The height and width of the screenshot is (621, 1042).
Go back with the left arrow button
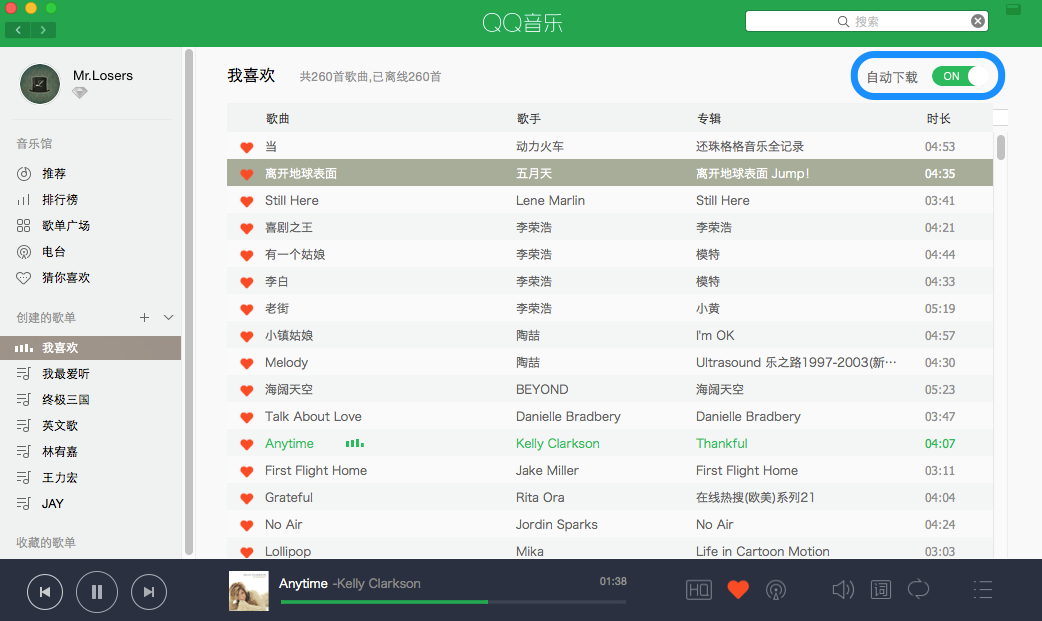coord(18,30)
